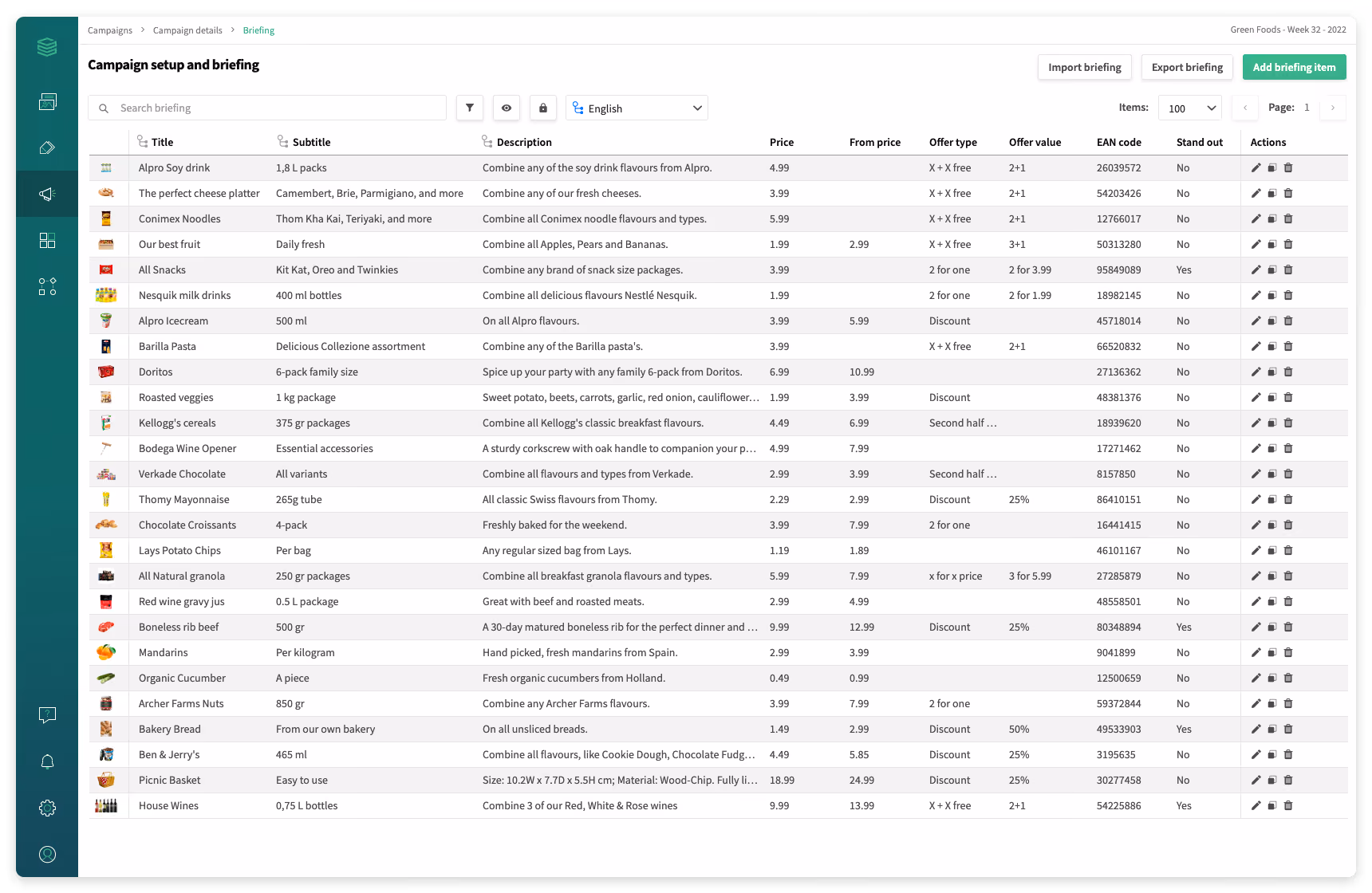Click the 'Archer Farms Nuts' title cell

181,703
